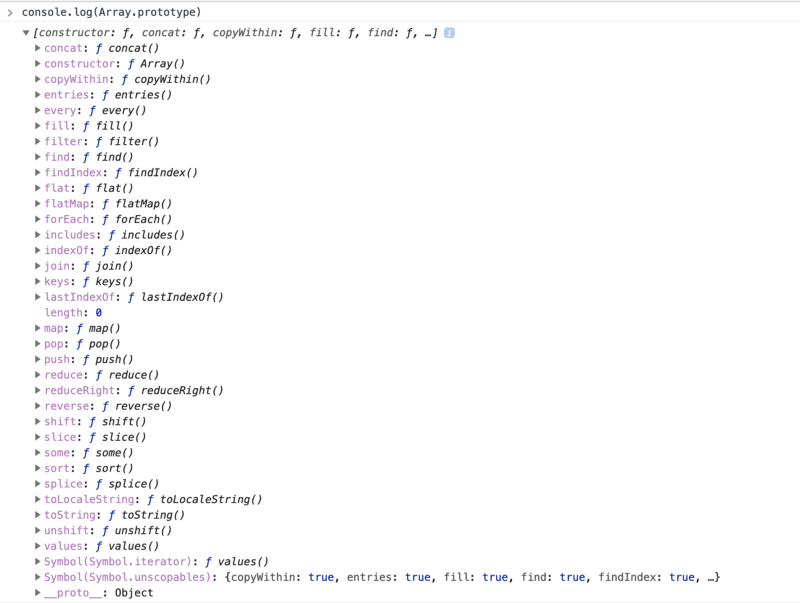Click the reduceRight property entry
Viewport: 800px width, 603px height.
coord(82,390)
